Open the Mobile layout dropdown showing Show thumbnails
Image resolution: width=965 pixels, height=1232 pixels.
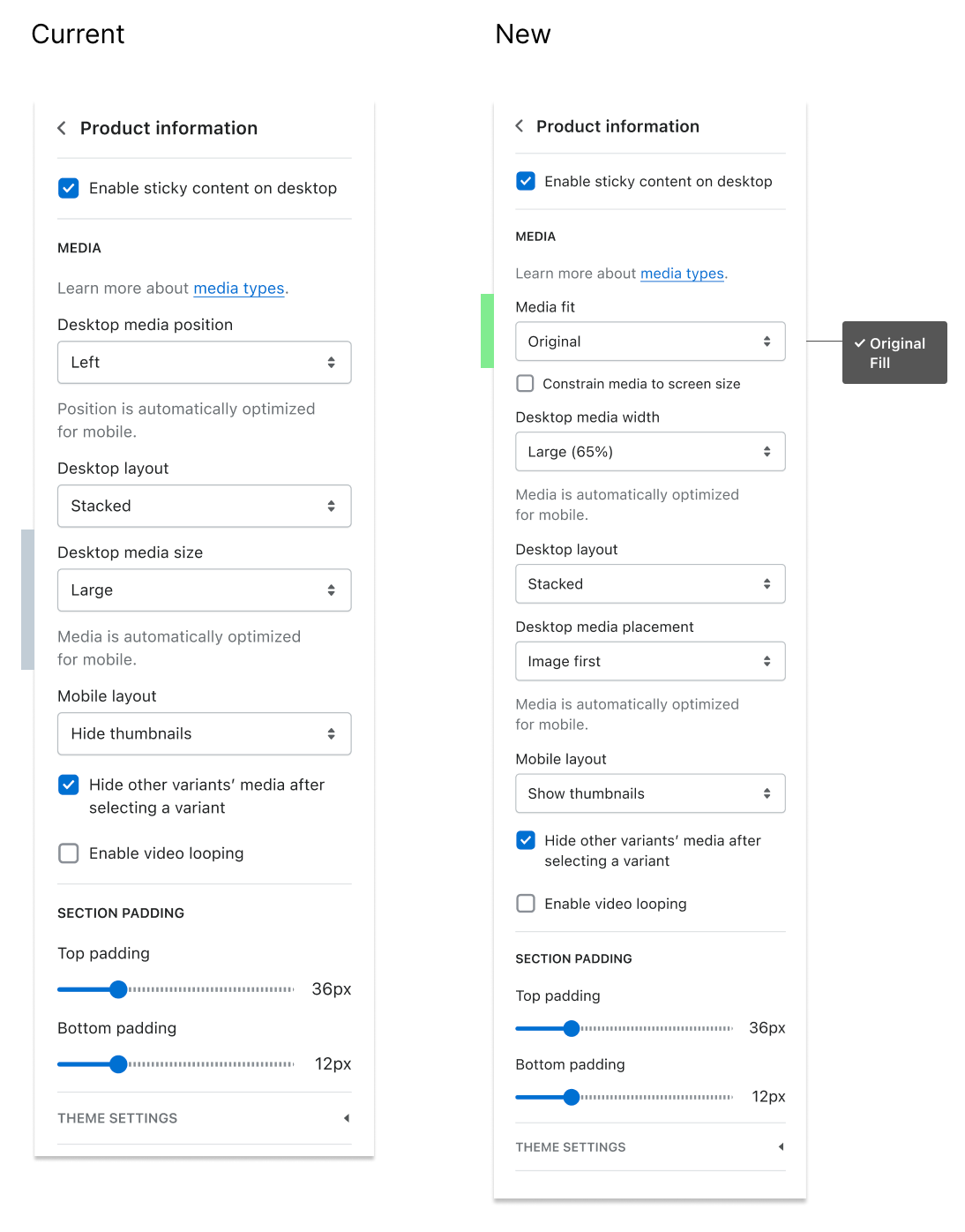pyautogui.click(x=650, y=793)
